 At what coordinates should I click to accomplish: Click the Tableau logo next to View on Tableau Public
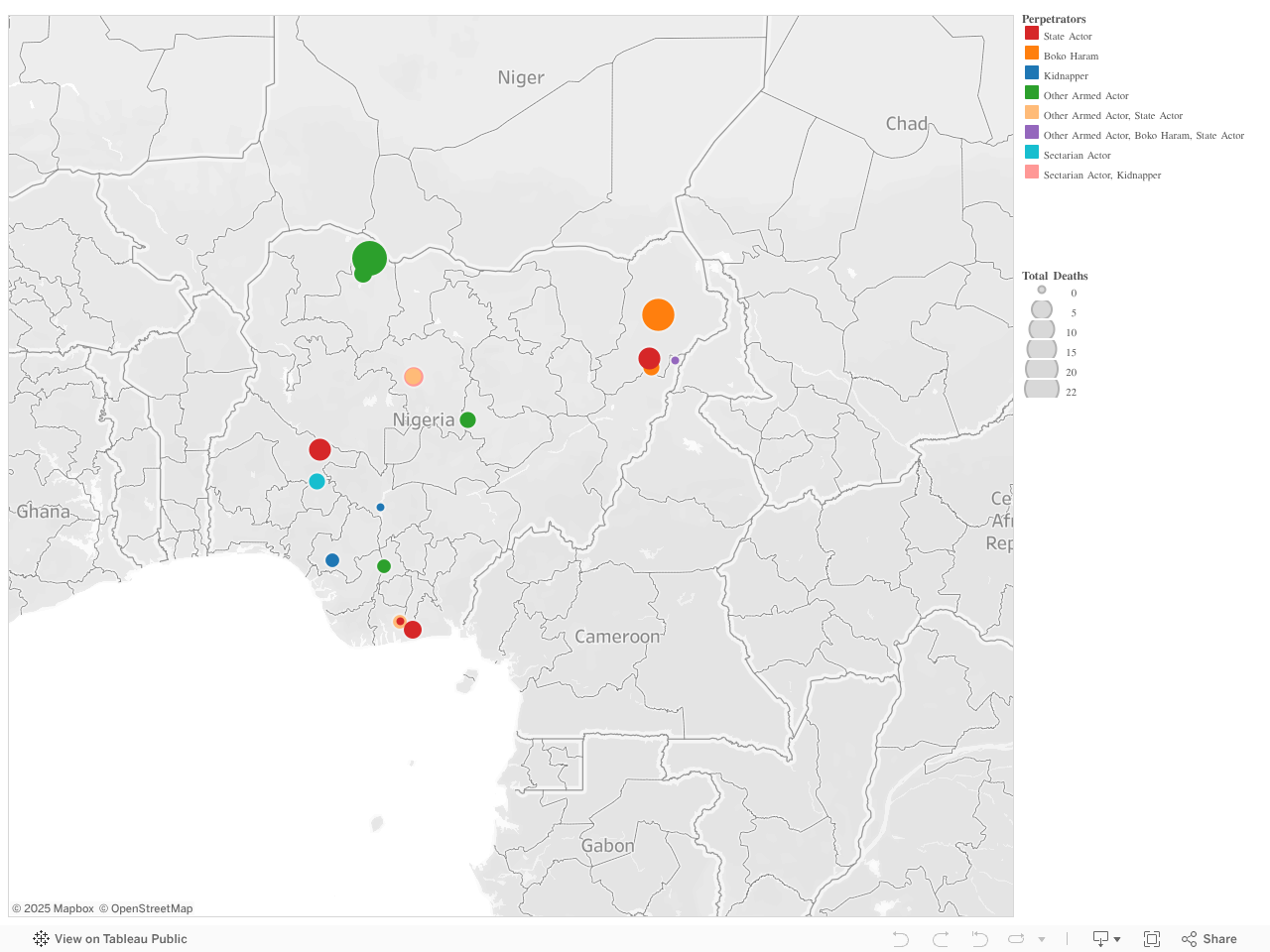click(x=41, y=938)
